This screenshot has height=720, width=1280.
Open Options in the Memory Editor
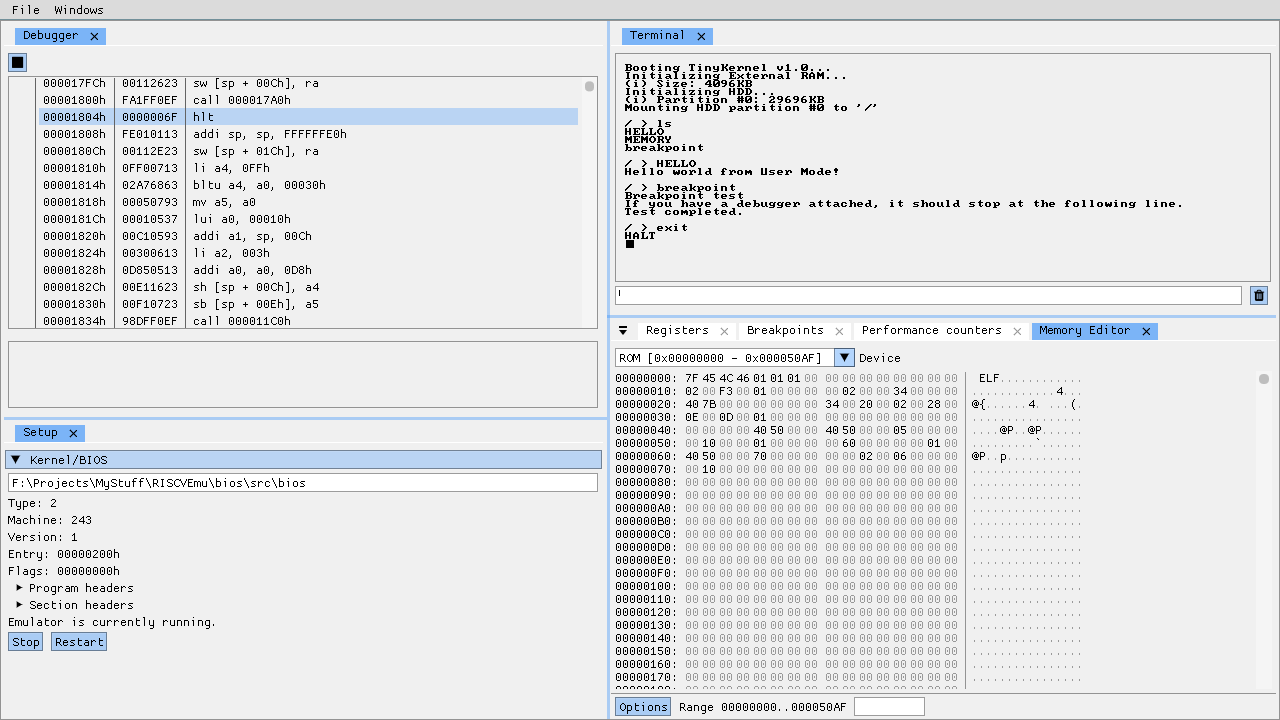point(642,706)
